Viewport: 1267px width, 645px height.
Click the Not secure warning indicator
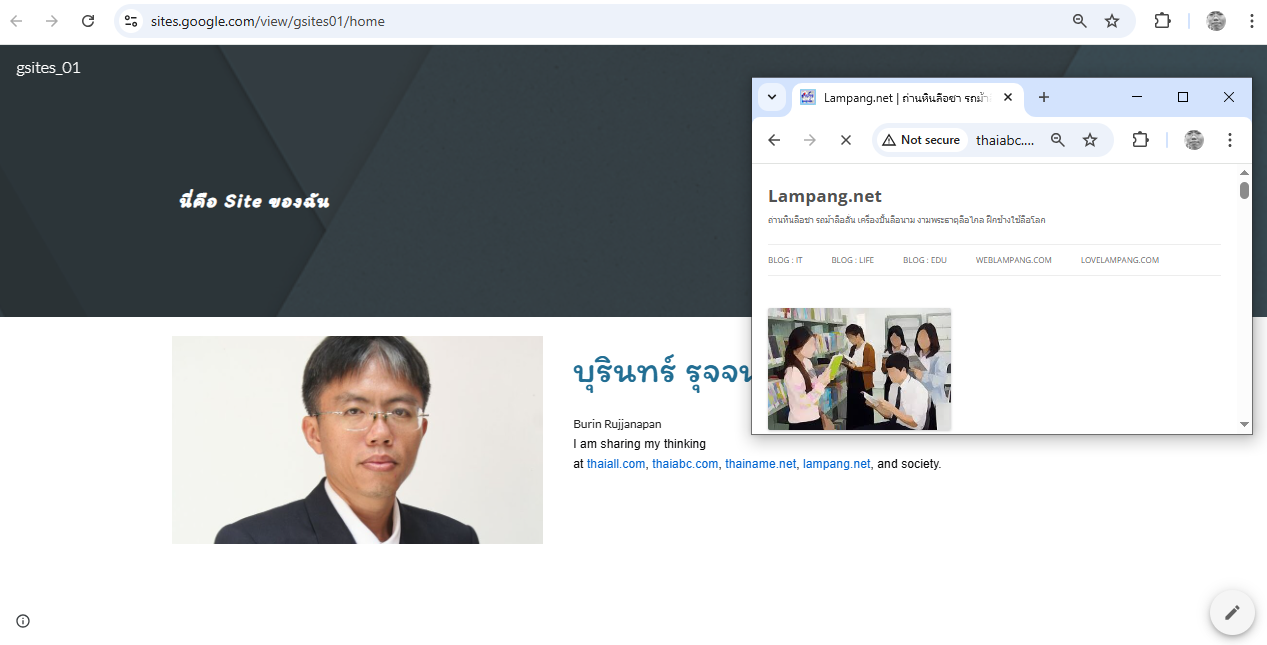tap(920, 140)
